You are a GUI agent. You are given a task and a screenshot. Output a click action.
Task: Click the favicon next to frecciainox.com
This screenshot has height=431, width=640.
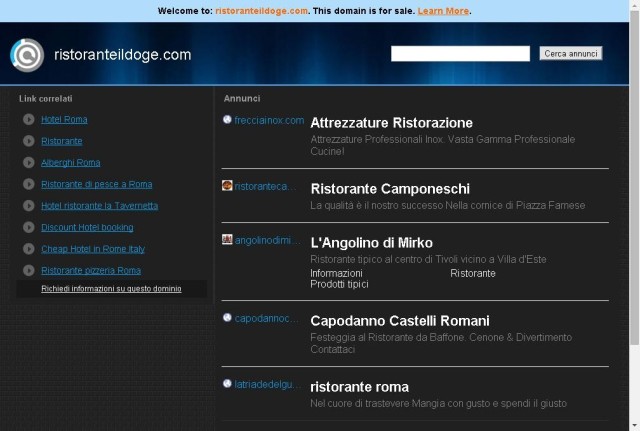pos(227,120)
